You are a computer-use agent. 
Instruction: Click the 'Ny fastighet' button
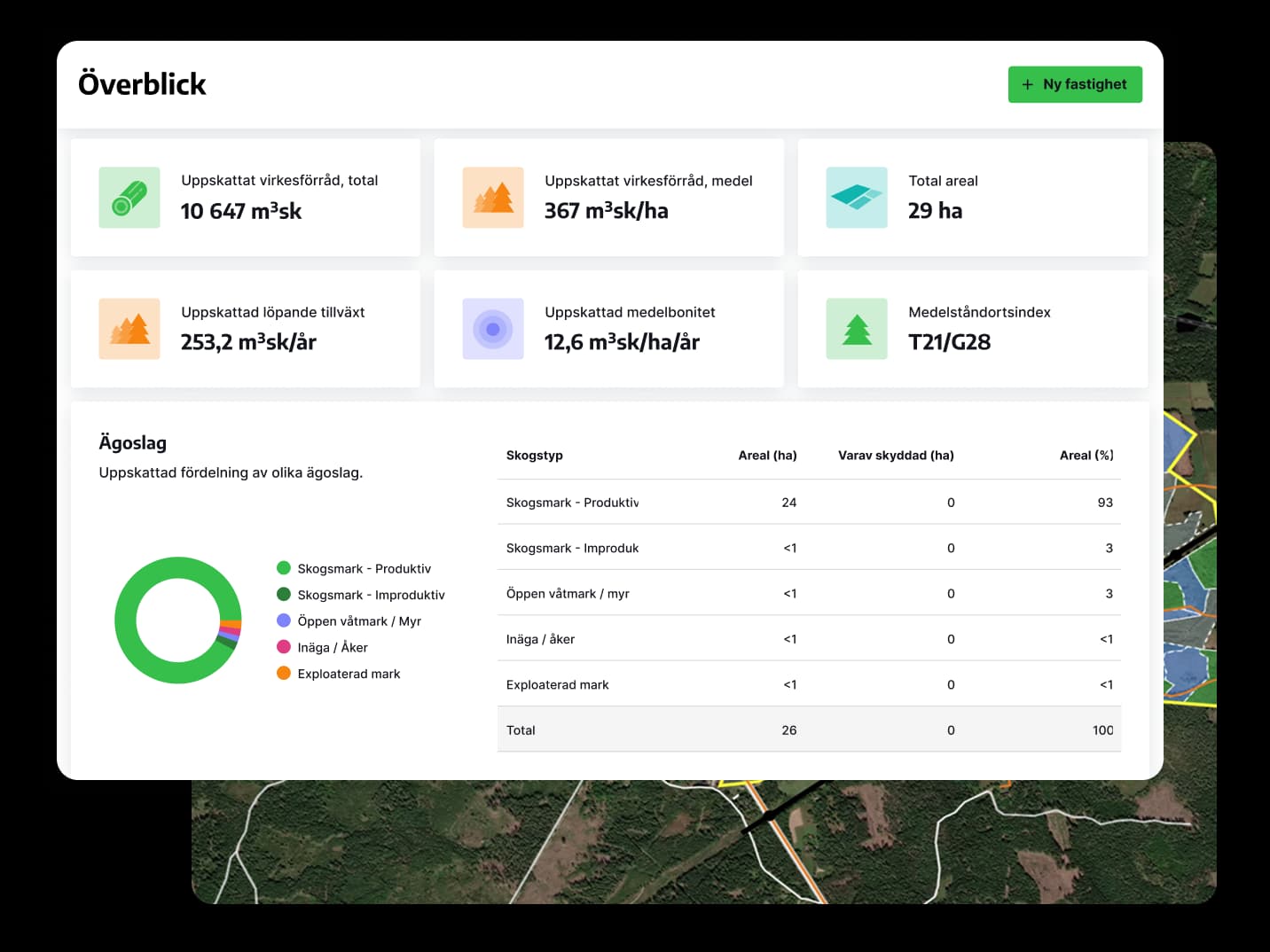point(1075,84)
